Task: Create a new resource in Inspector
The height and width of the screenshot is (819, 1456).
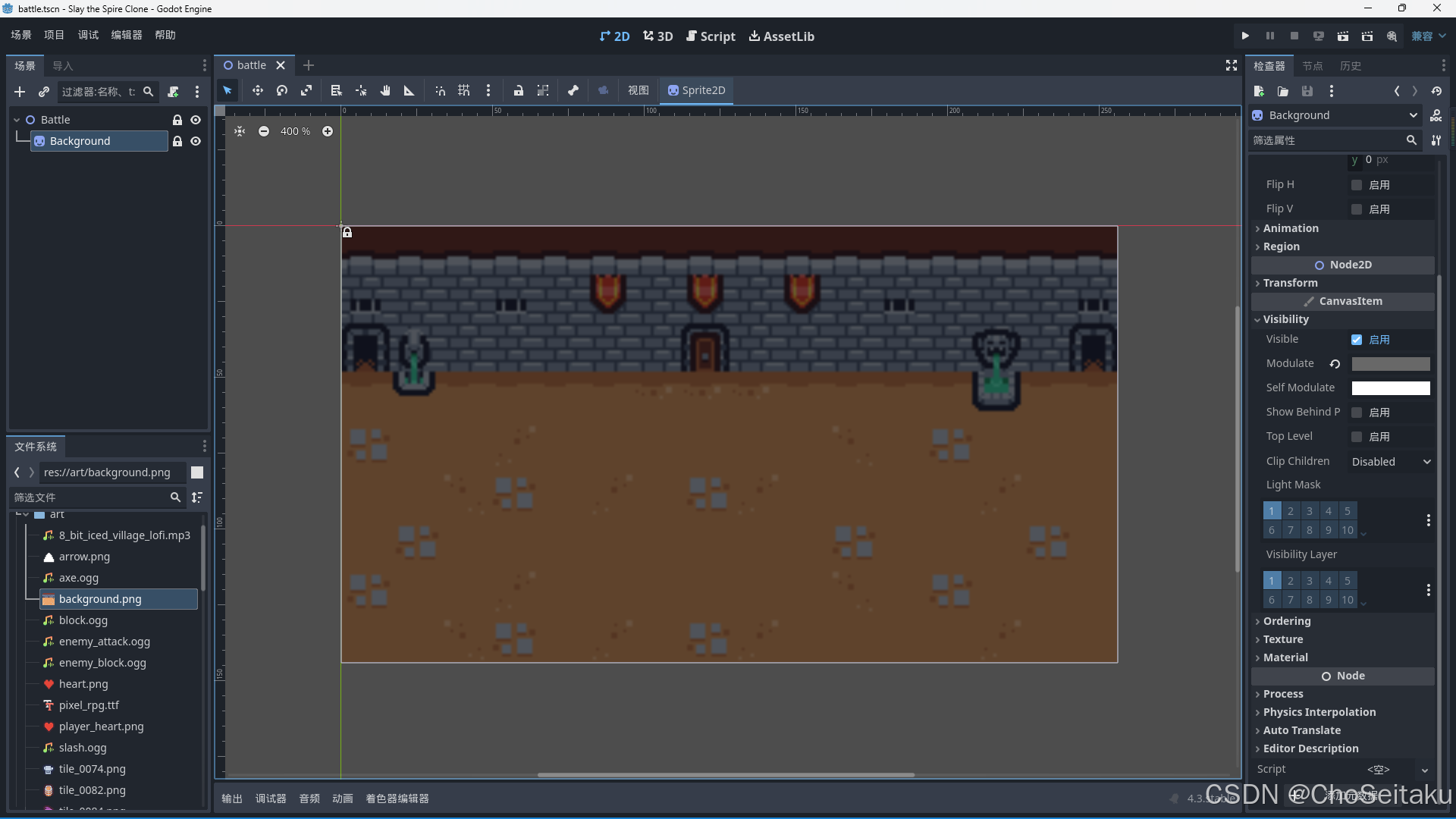Action: pyautogui.click(x=1259, y=91)
